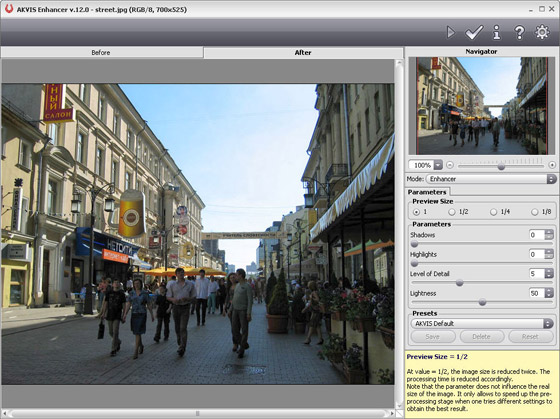The image size is (560, 419).
Task: Open the 100% zoom level dropdown
Action: tap(438, 165)
